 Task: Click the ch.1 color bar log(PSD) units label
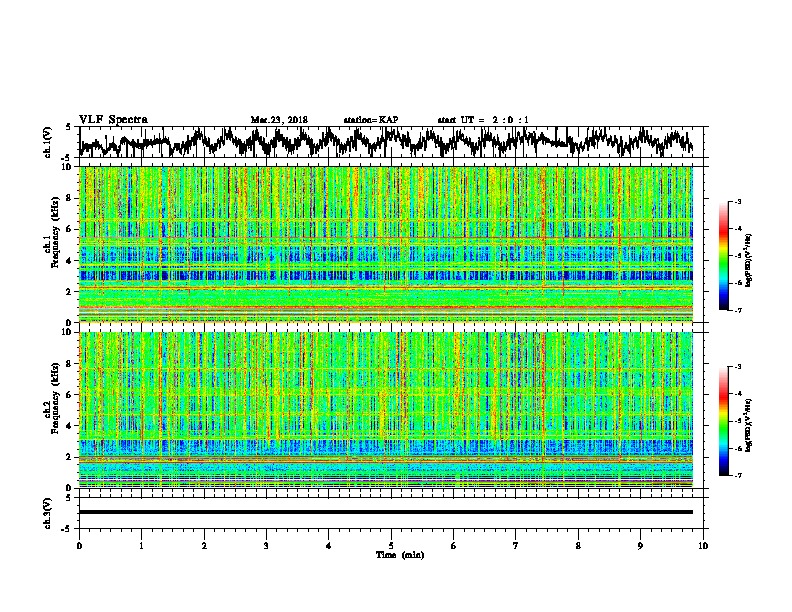point(749,260)
